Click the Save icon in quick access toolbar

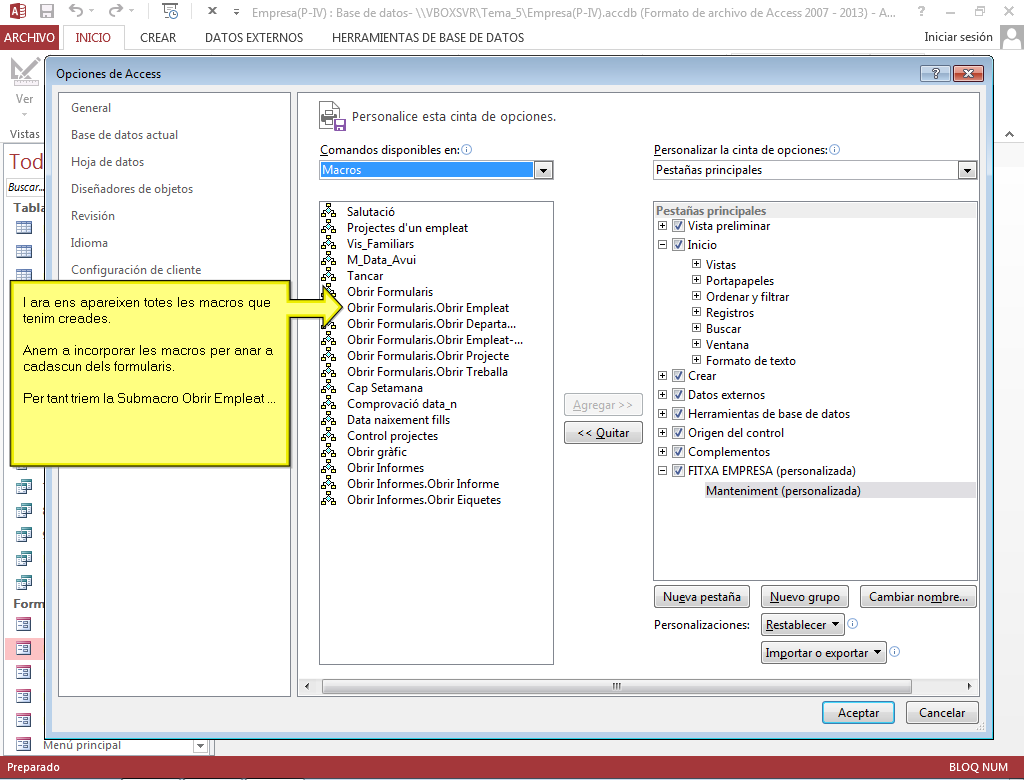(46, 11)
